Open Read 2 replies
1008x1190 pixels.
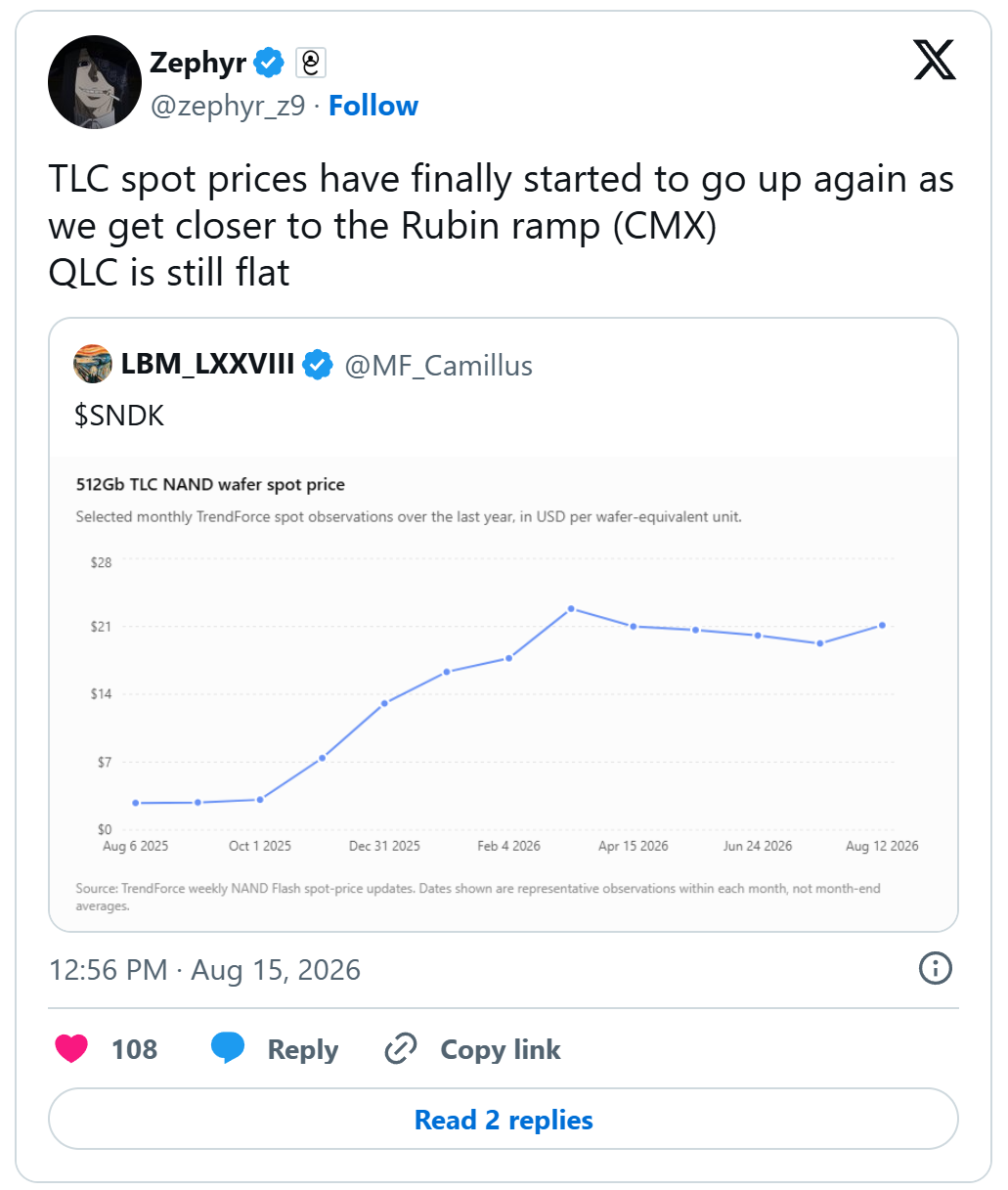(504, 1120)
